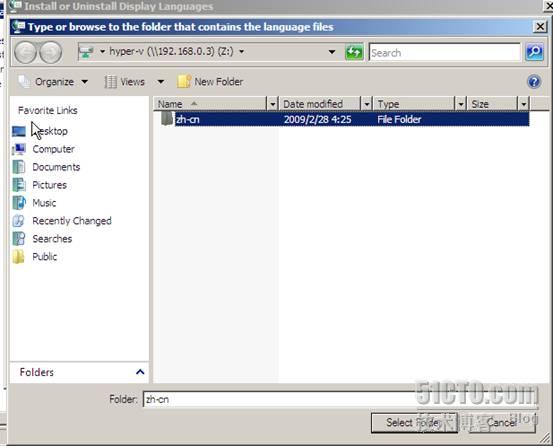
Task: Click the Documents icon in Favorite Links
Action: click(19, 167)
